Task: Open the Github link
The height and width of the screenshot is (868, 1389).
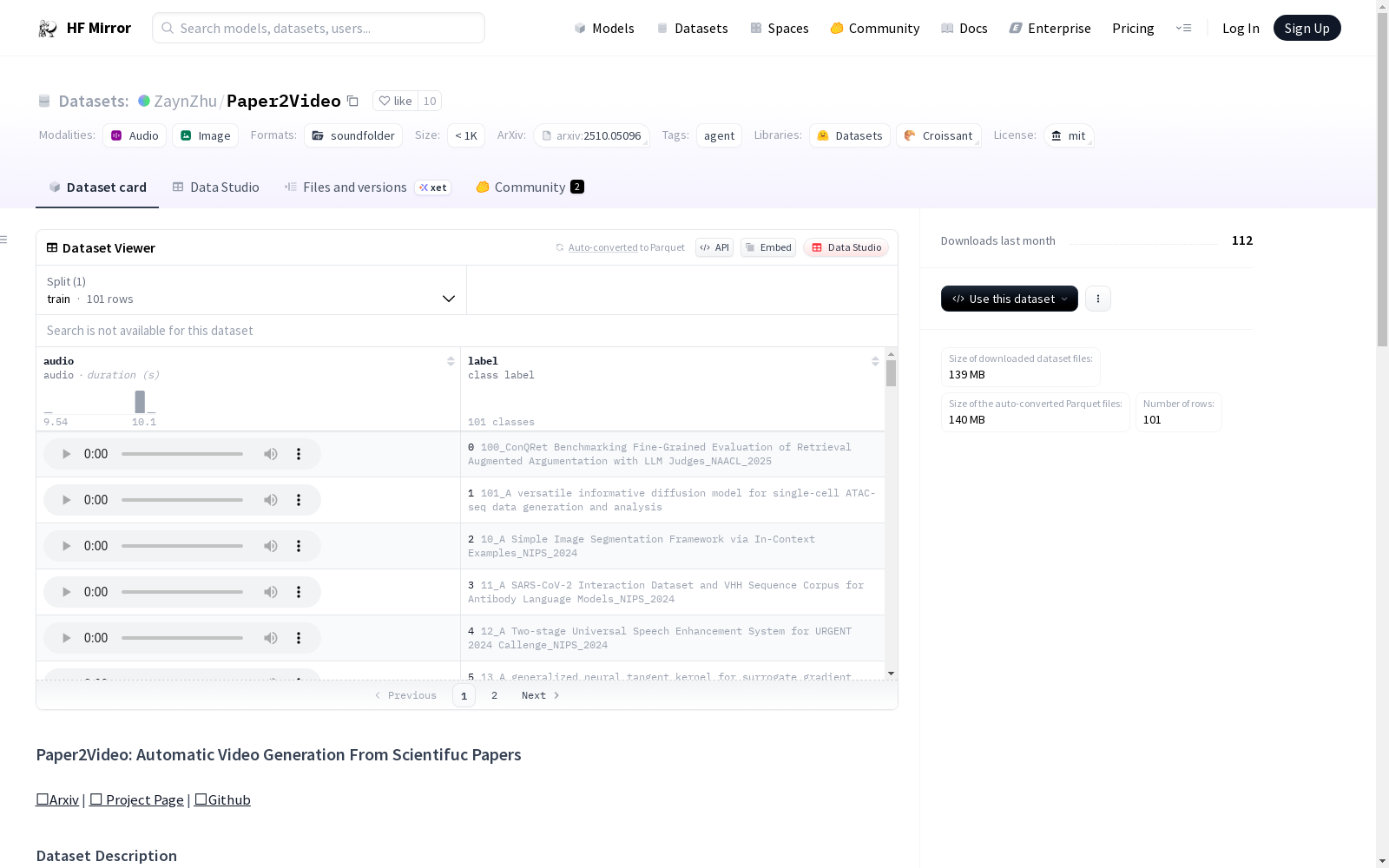Action: point(222,799)
